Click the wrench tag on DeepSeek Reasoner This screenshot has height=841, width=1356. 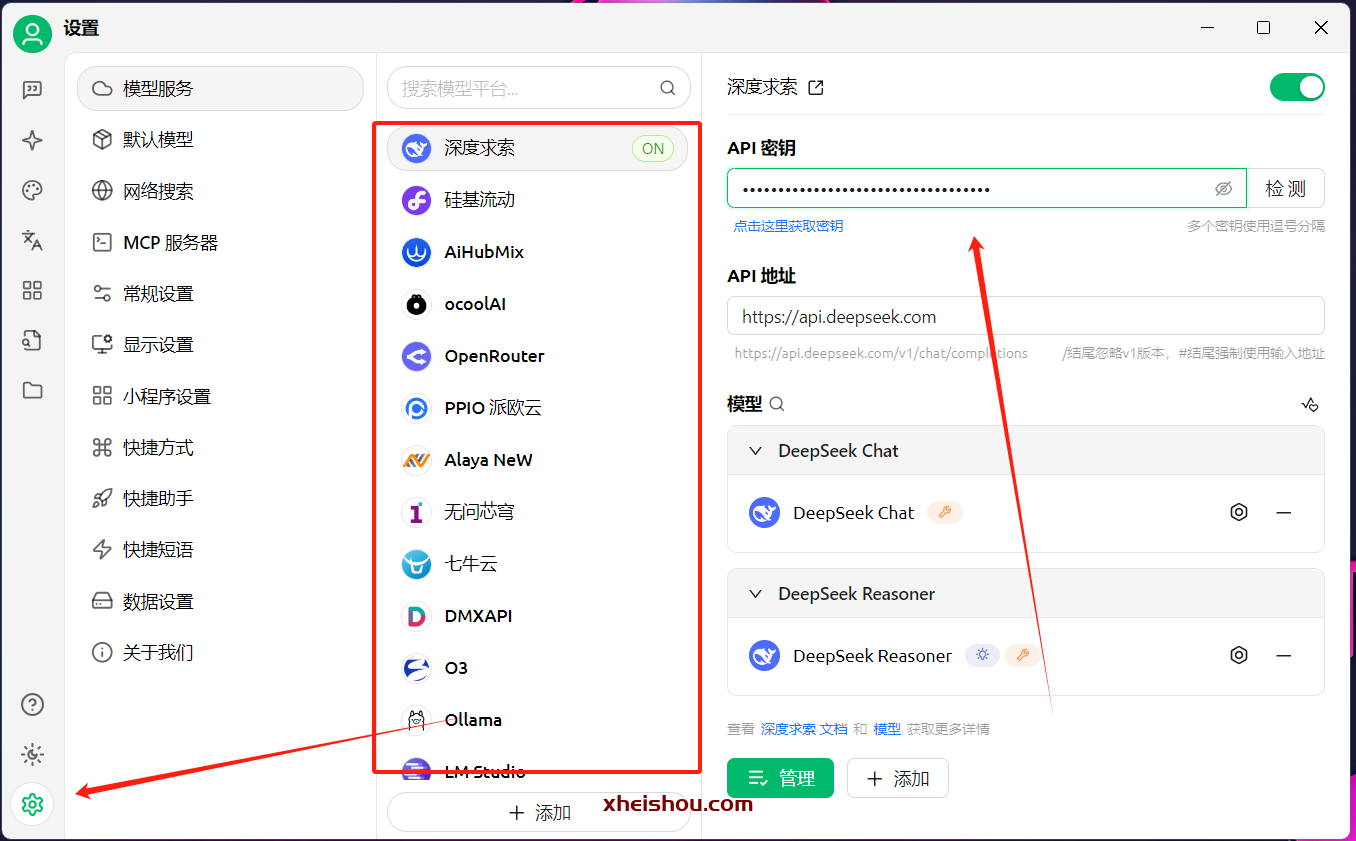click(x=1022, y=656)
